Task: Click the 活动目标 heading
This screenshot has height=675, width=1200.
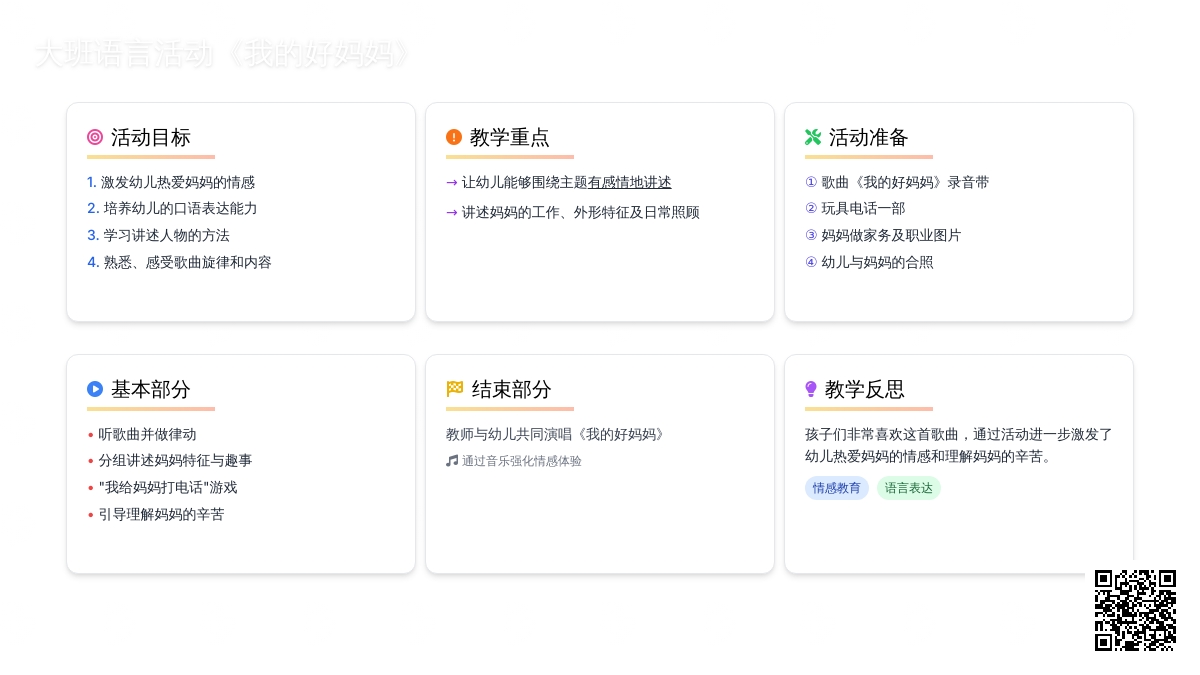Action: click(x=151, y=137)
